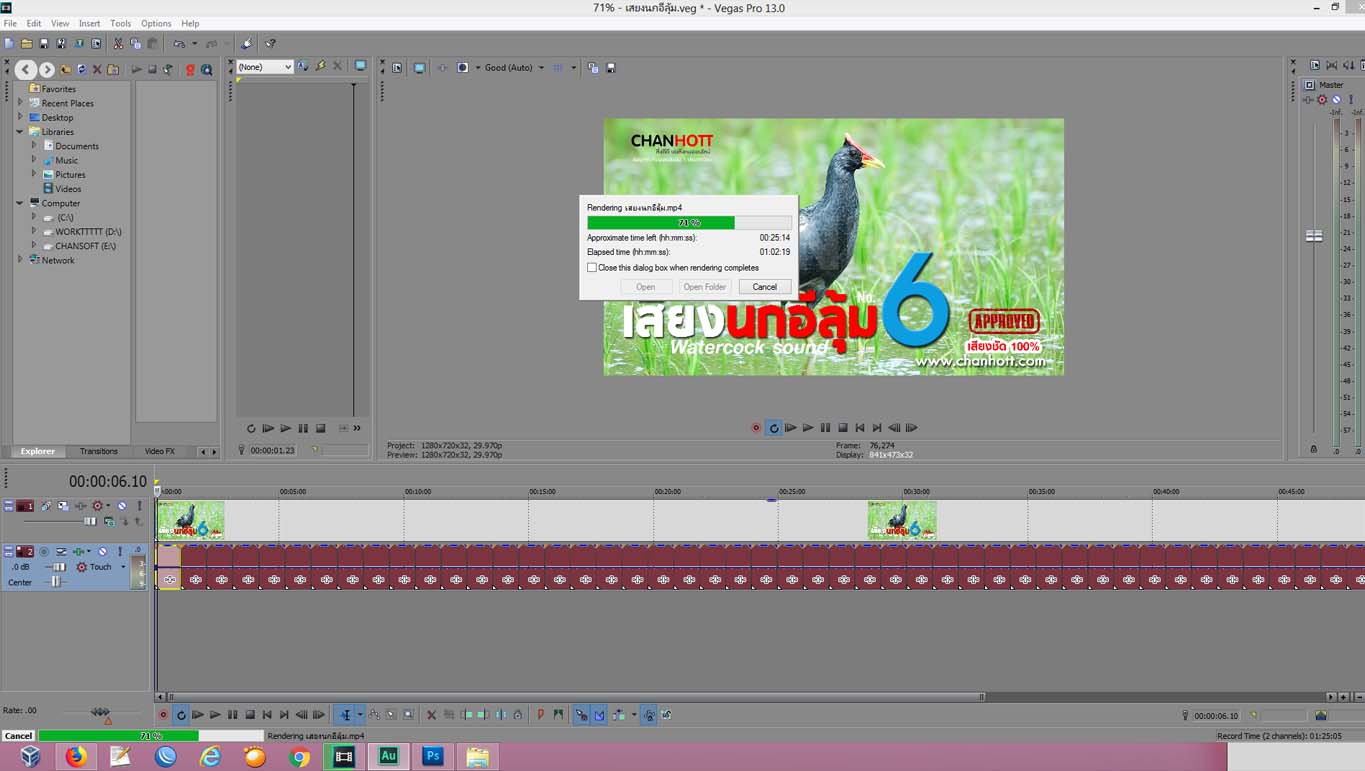Screen dimensions: 1365x771
Task: Click the magnifier search icon in Explorer toolbar
Action: coord(206,69)
